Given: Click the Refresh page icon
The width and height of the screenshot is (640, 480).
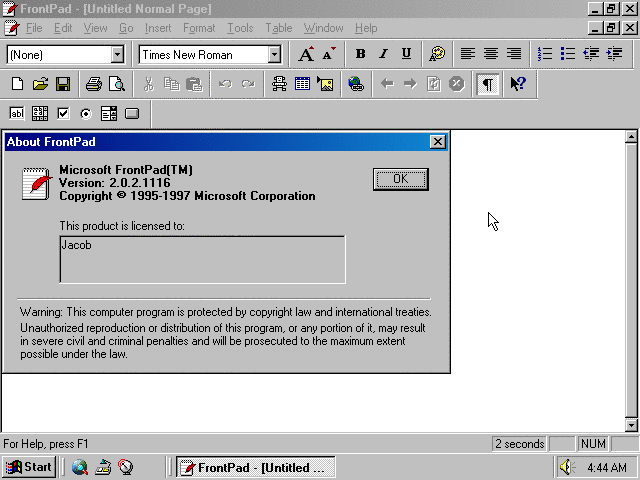Looking at the screenshot, I should [x=433, y=84].
